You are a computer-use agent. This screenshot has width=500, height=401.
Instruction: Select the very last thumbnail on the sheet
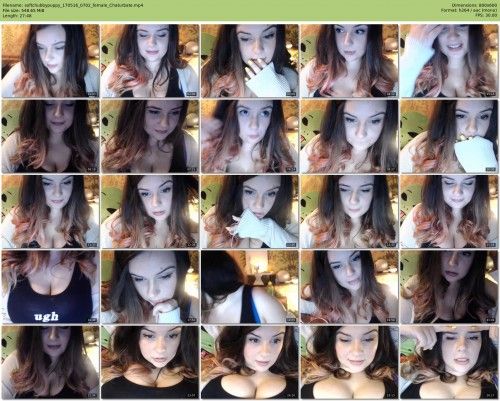click(x=449, y=362)
